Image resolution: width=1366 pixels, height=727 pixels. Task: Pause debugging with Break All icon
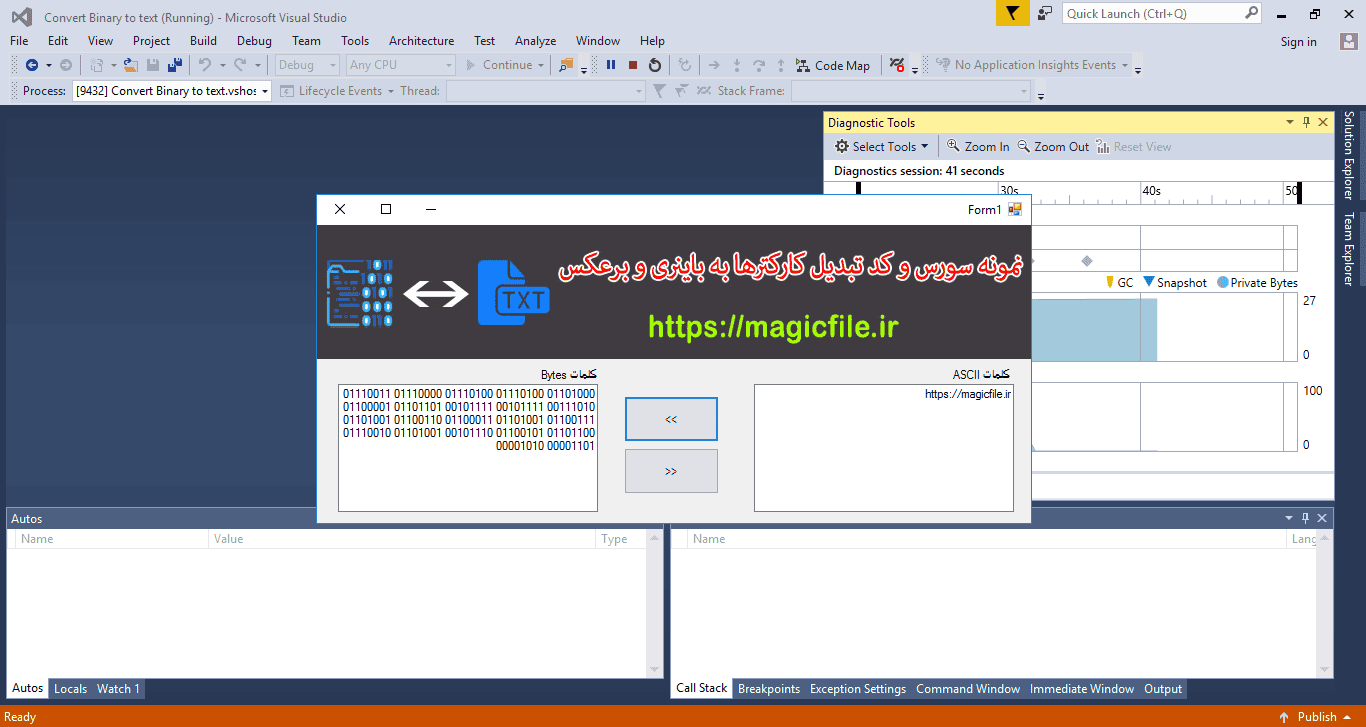coord(610,65)
